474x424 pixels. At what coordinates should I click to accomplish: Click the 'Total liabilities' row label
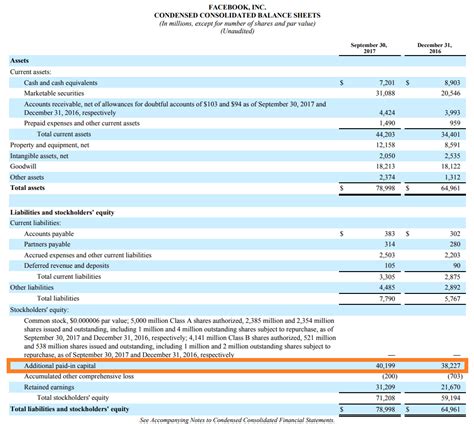coord(58,298)
